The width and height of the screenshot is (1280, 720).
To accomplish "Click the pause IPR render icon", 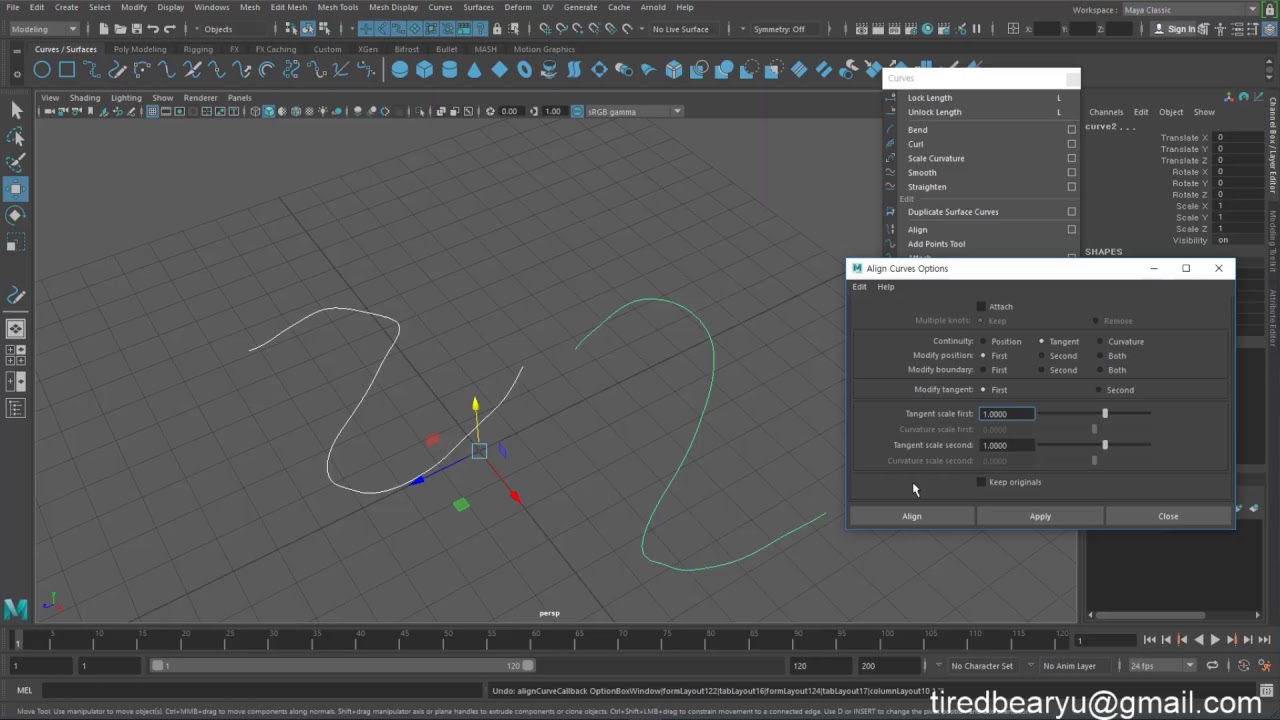I will click(x=976, y=29).
